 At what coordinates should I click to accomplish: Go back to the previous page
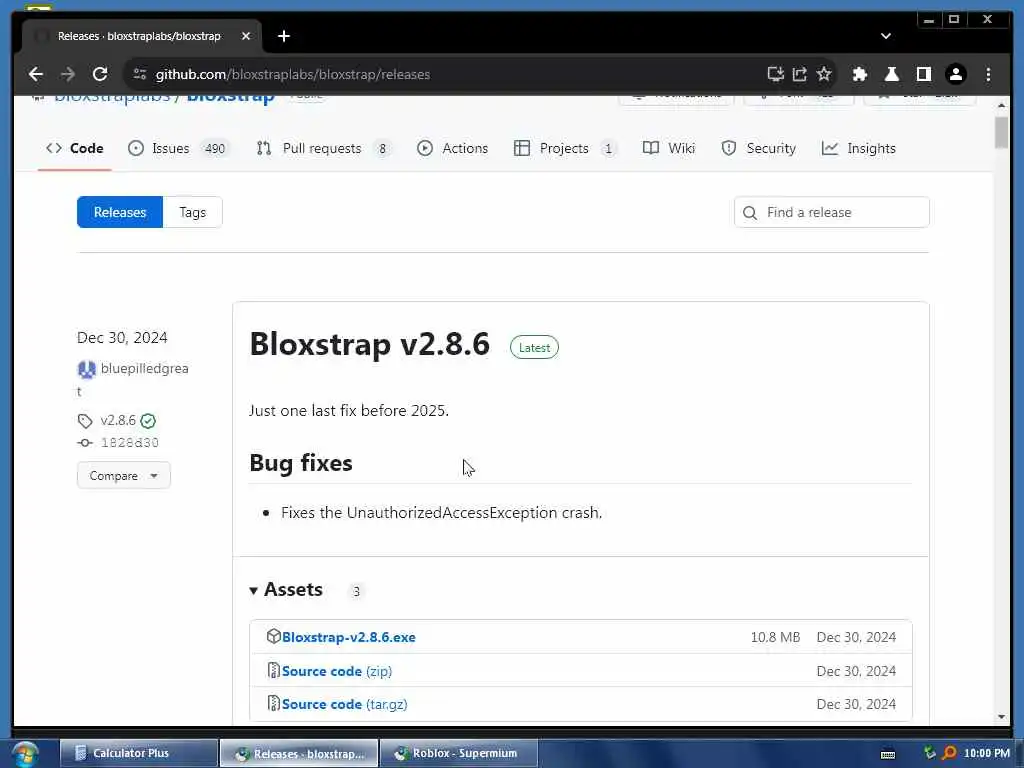coord(36,74)
